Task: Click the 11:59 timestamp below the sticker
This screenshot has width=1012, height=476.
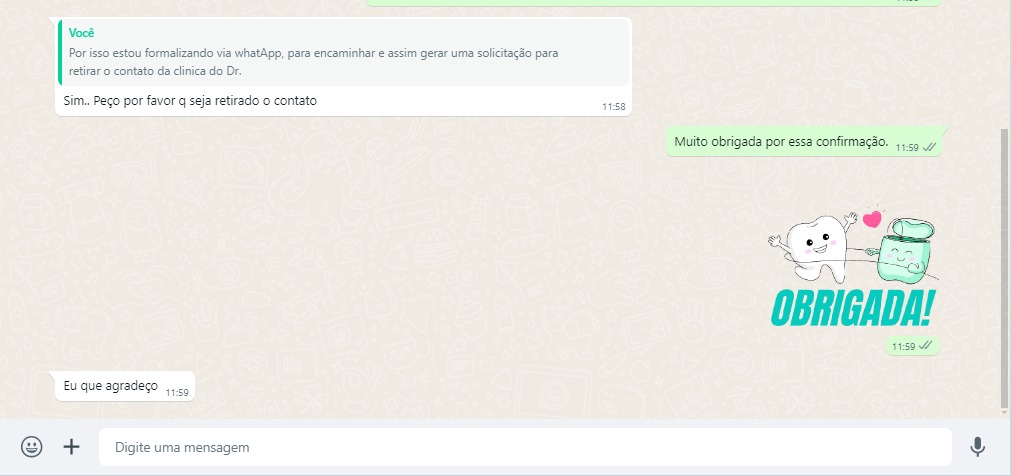Action: click(x=904, y=346)
